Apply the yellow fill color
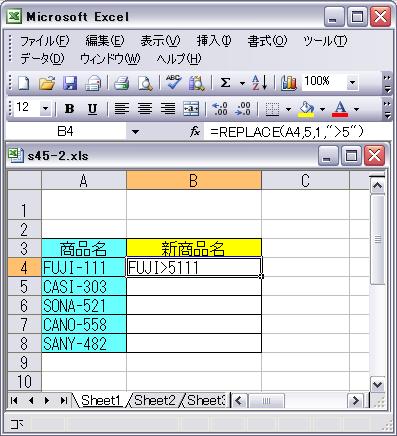The height and width of the screenshot is (436, 397). coord(306,109)
